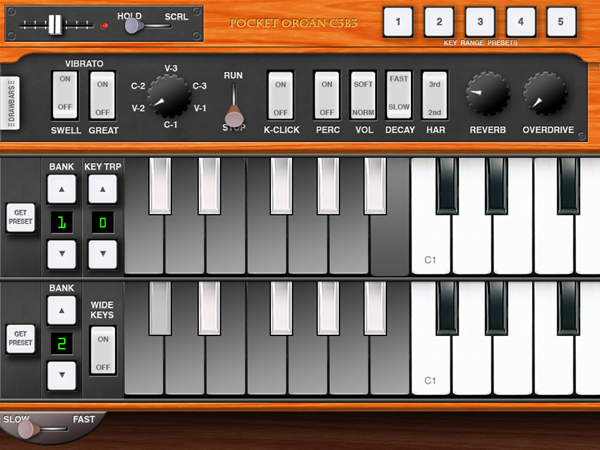This screenshot has width=600, height=450.
Task: Switch percussion Har 3rd/2nd
Action: tap(434, 95)
